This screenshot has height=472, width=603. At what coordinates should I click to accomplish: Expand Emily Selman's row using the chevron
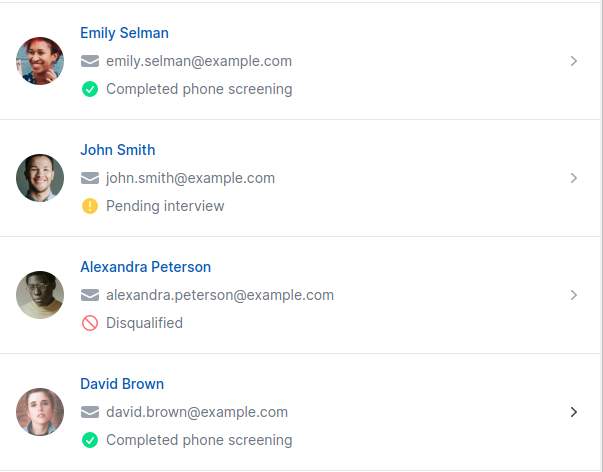tap(574, 61)
